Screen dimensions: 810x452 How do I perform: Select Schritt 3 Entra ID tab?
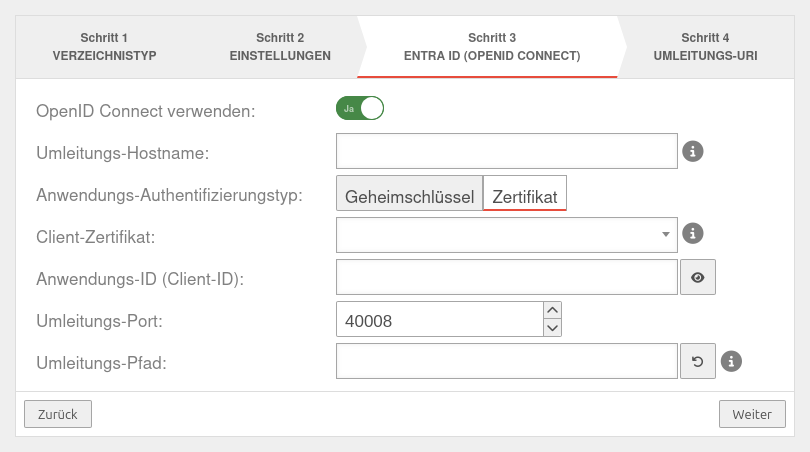click(x=491, y=47)
